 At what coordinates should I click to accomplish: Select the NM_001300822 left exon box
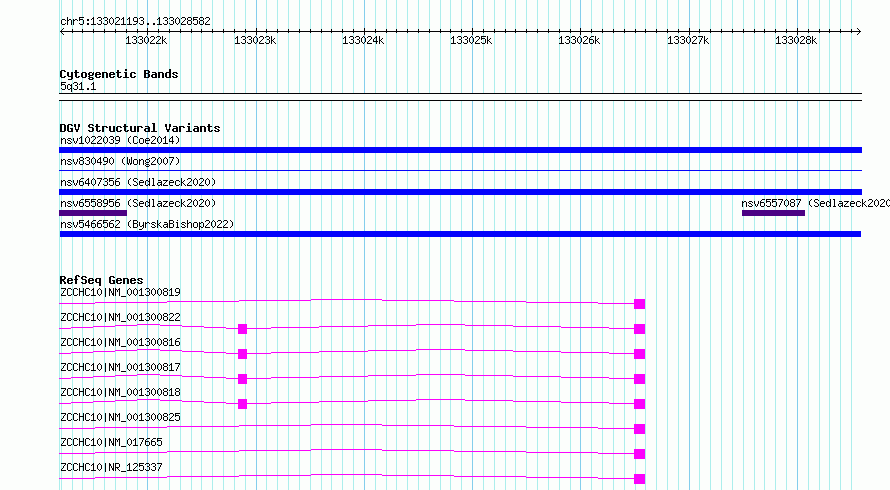(242, 329)
